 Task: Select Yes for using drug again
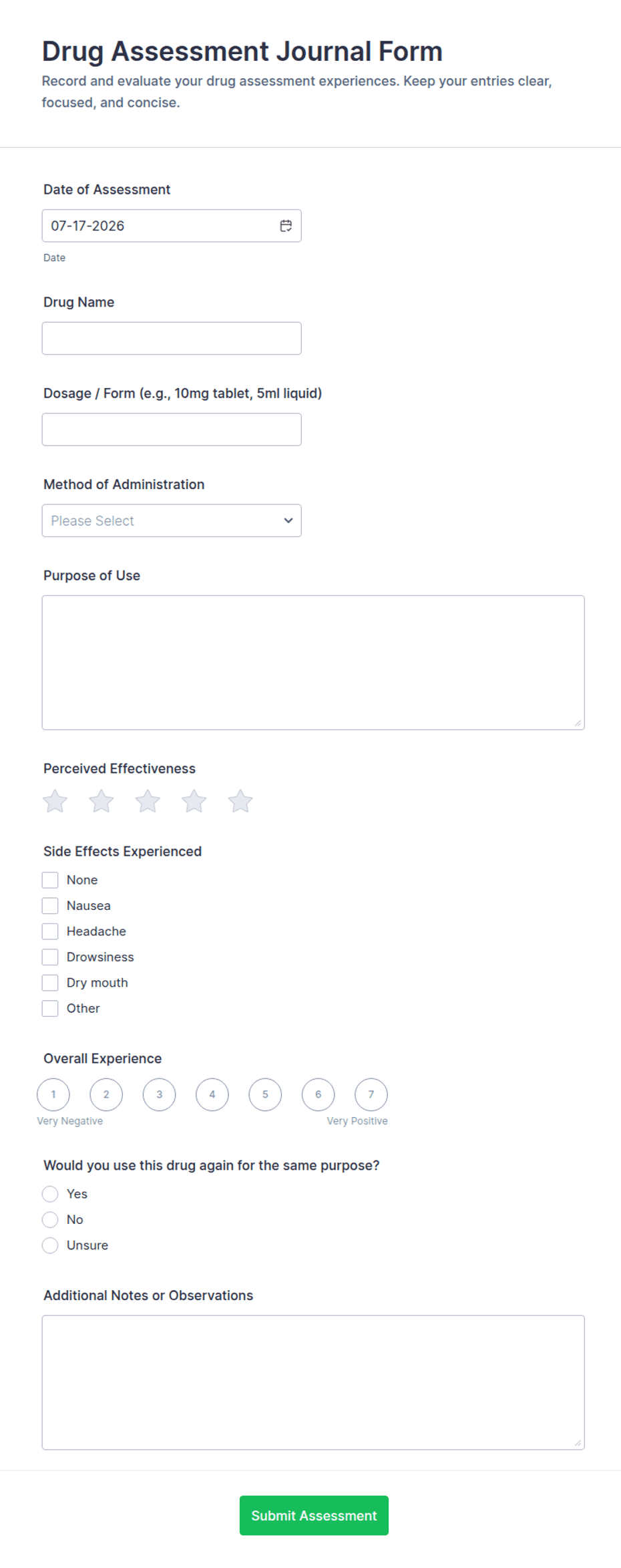50,1194
